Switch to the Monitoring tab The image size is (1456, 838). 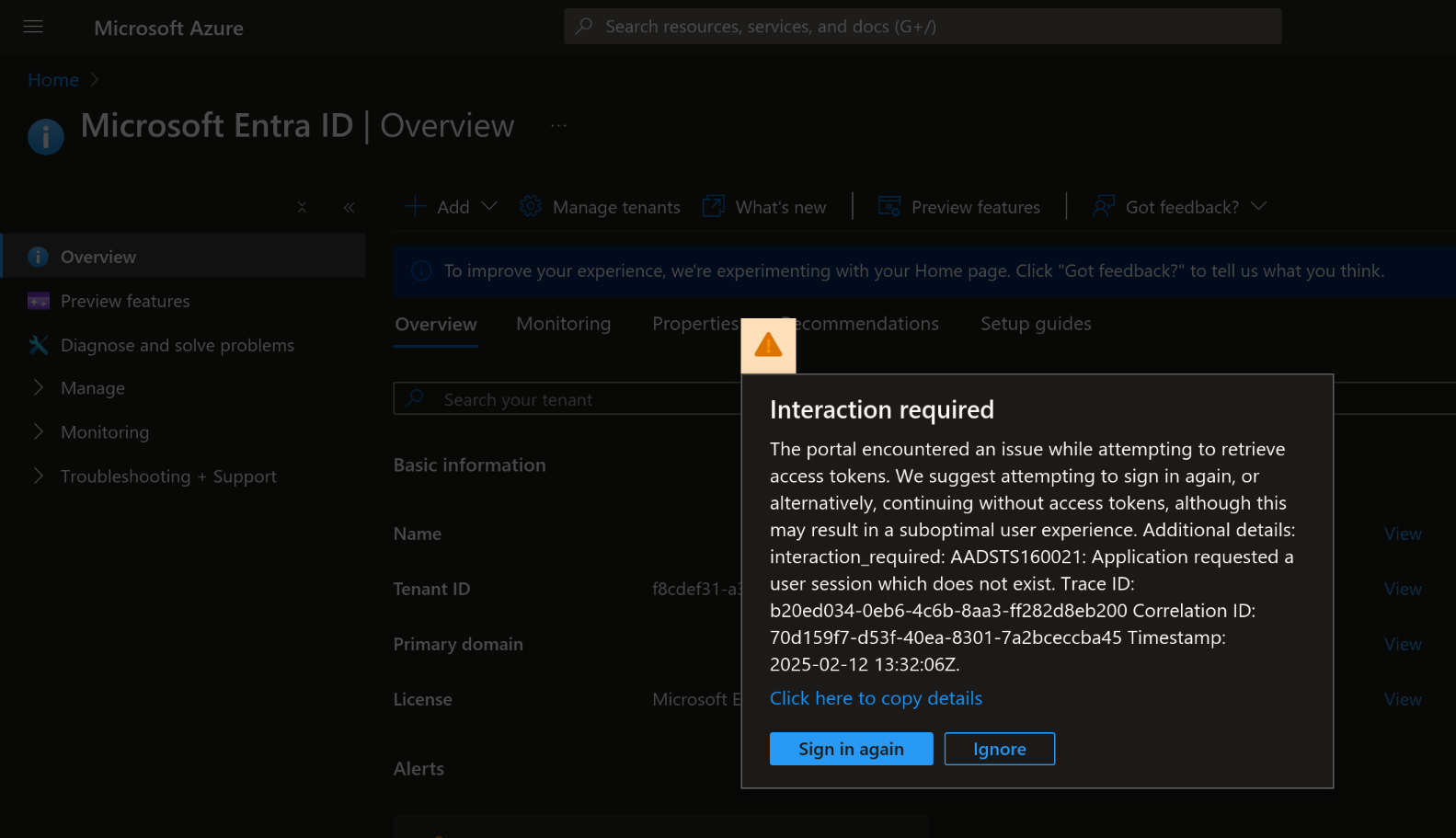[564, 324]
